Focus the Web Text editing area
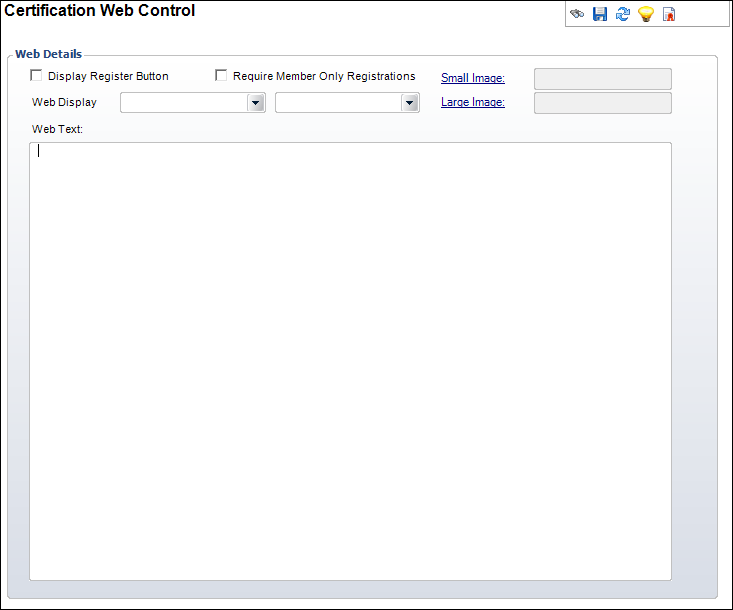Image resolution: width=733 pixels, height=610 pixels. 350,361
